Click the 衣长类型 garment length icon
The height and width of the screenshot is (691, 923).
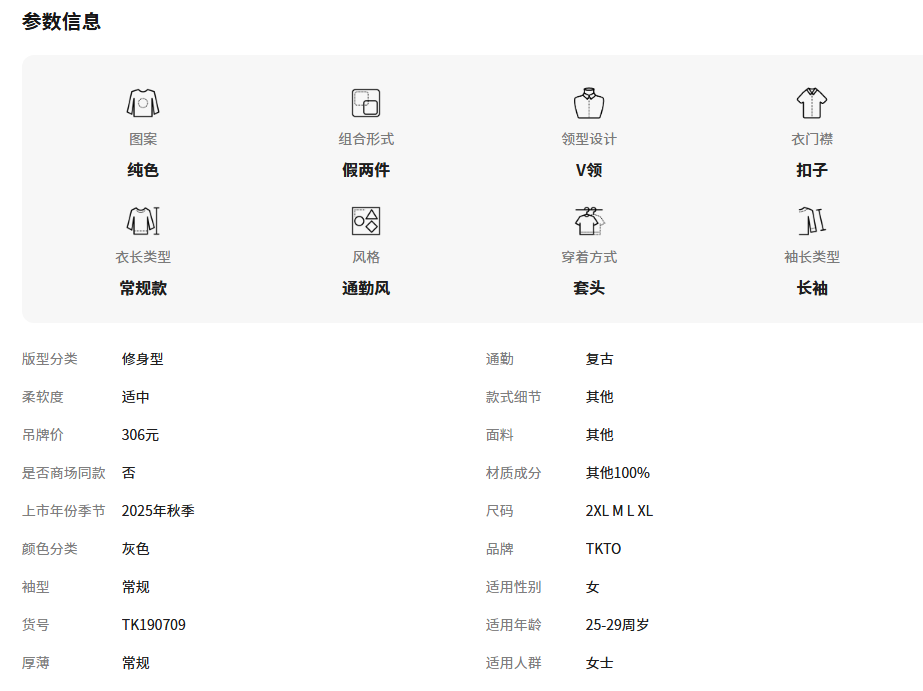coord(143,221)
